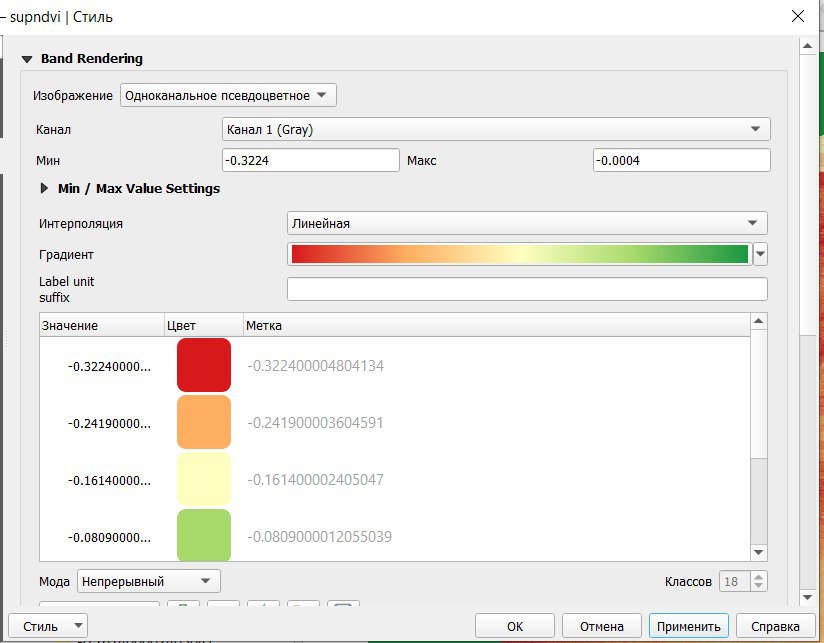Expand Min / Max Value Settings
The height and width of the screenshot is (643, 824).
(45, 189)
